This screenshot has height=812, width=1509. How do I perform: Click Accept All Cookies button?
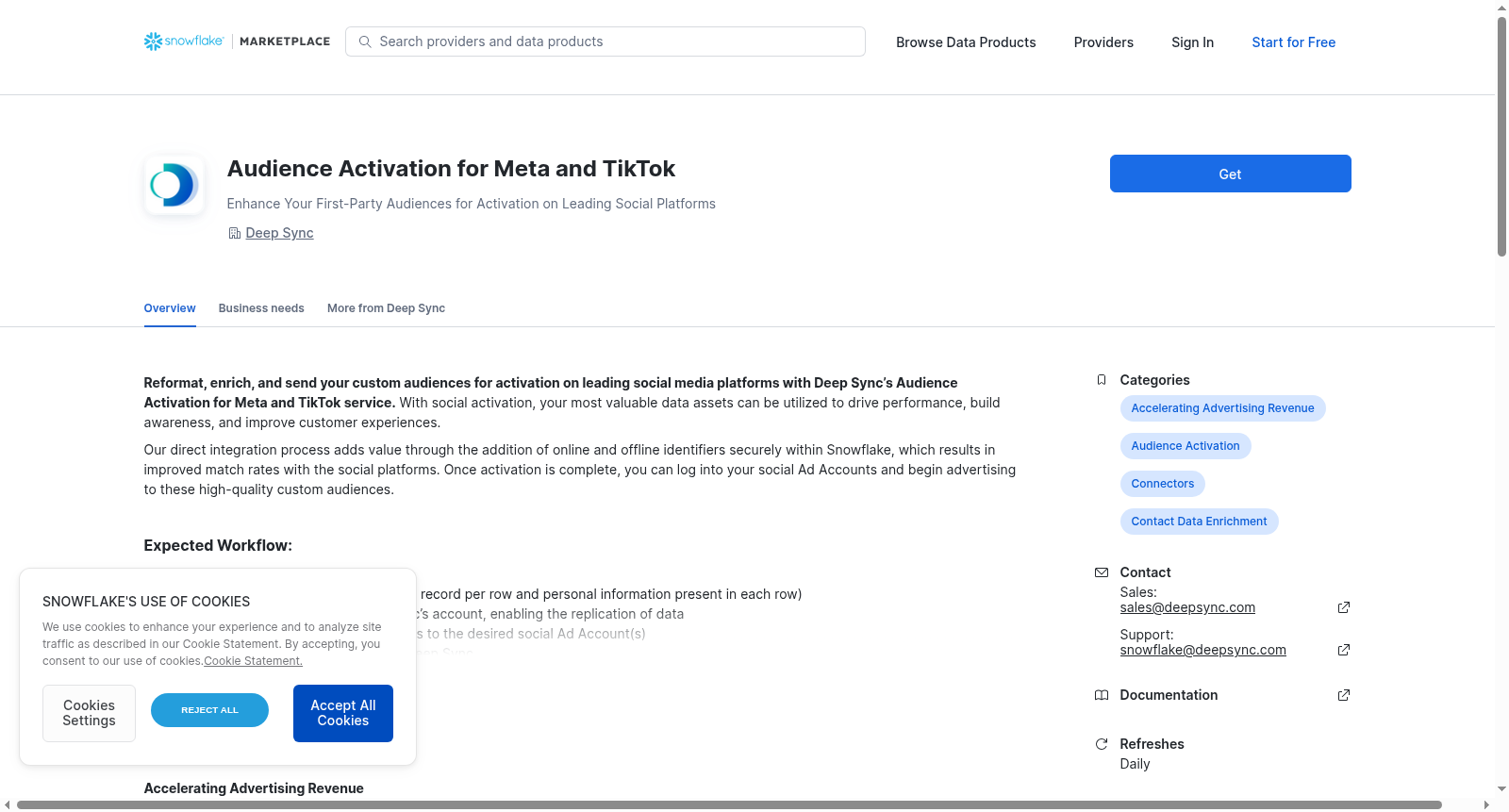pyautogui.click(x=343, y=713)
